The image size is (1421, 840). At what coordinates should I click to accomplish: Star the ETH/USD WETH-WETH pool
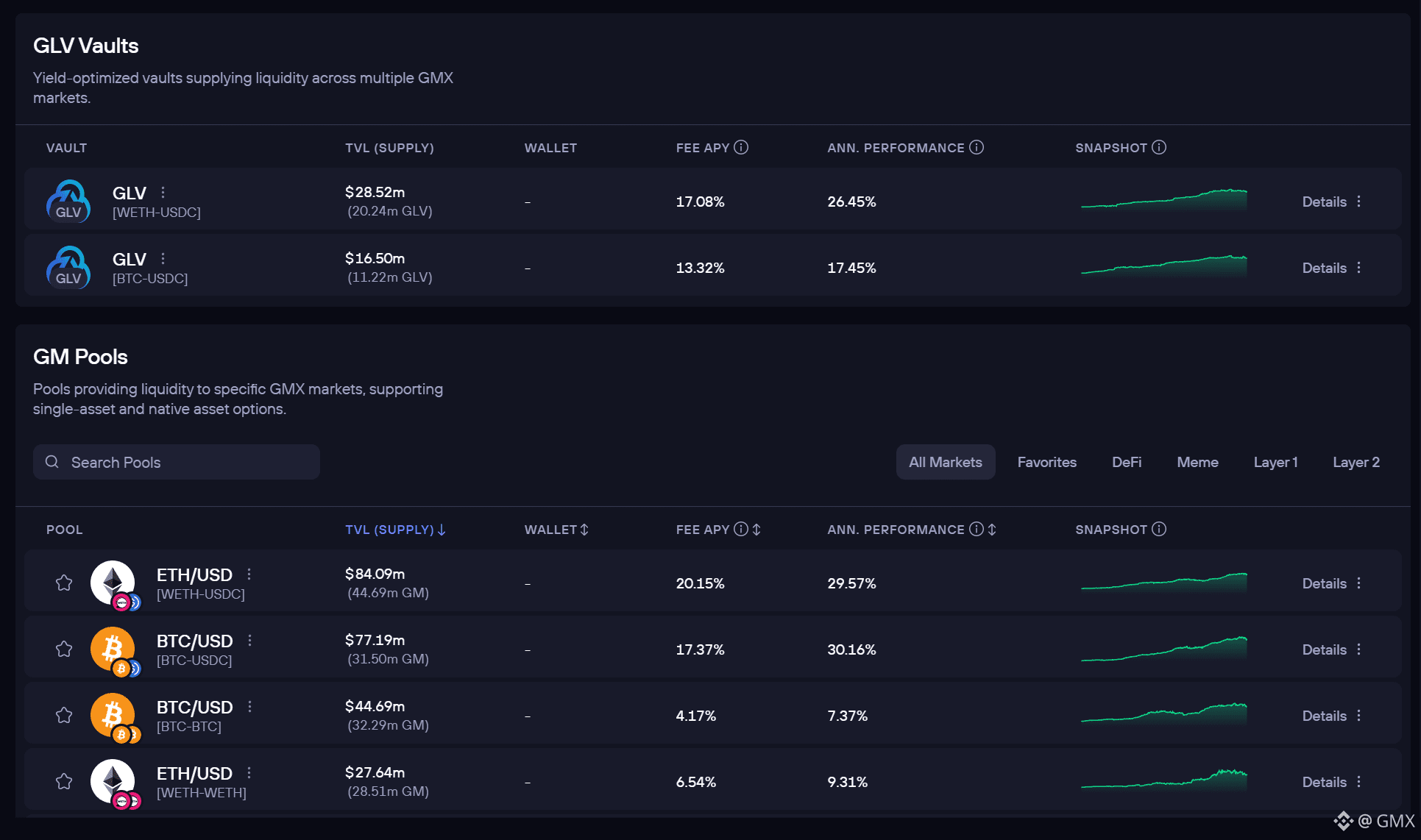pos(64,782)
